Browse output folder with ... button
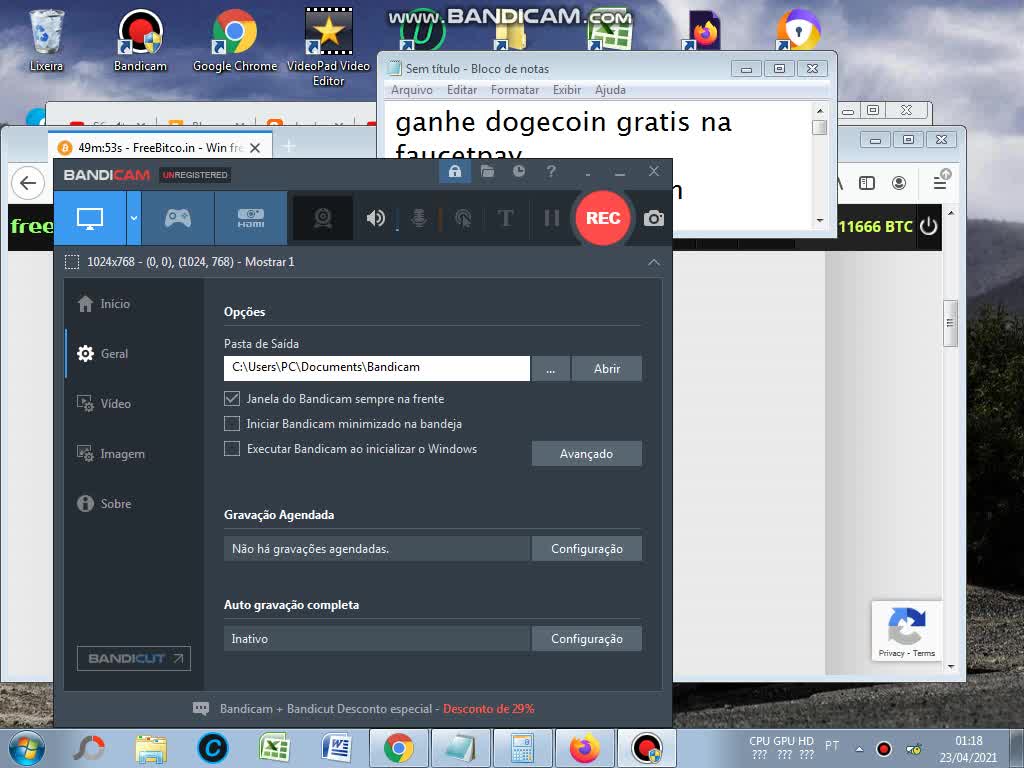The height and width of the screenshot is (768, 1024). coord(551,368)
